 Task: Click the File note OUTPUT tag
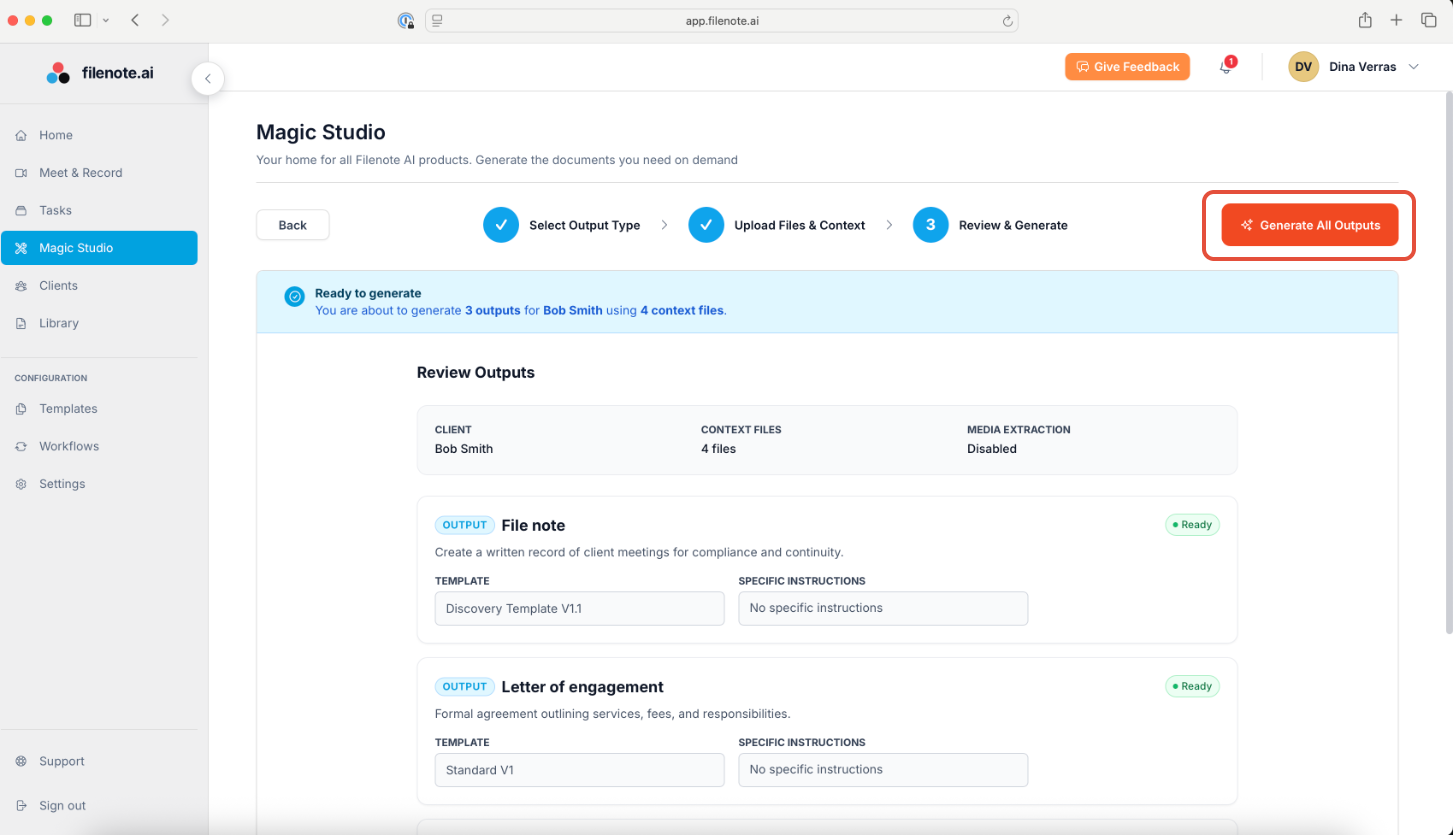click(x=464, y=525)
